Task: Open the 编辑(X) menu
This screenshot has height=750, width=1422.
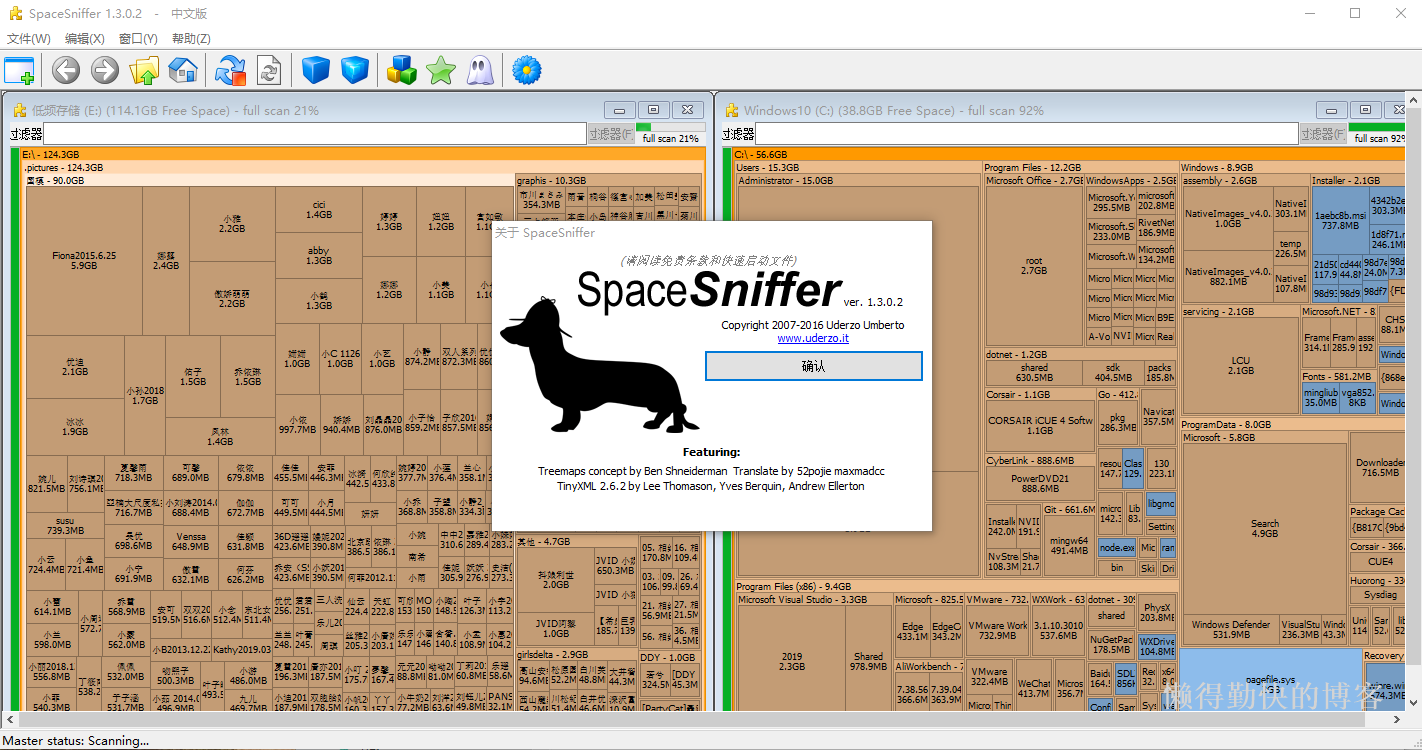Action: pos(85,39)
